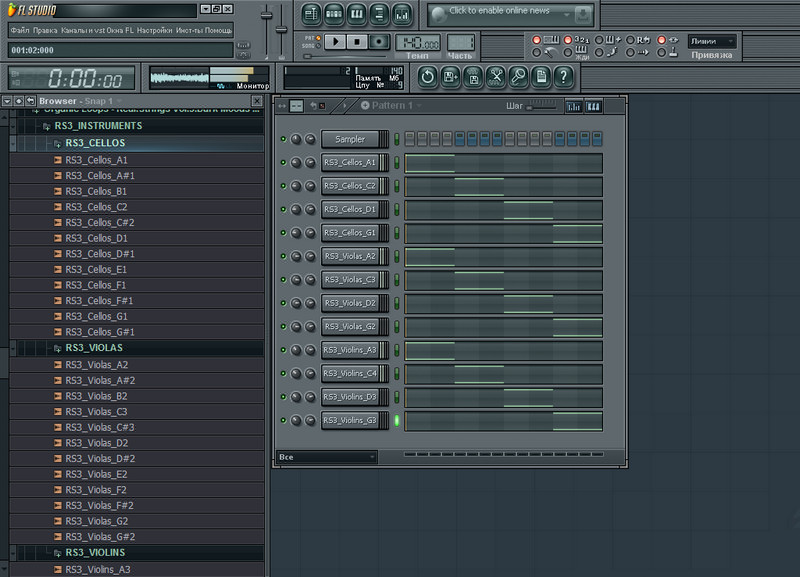
Task: Toggle channel select LED for RS3_Violins_G3
Action: click(396, 420)
